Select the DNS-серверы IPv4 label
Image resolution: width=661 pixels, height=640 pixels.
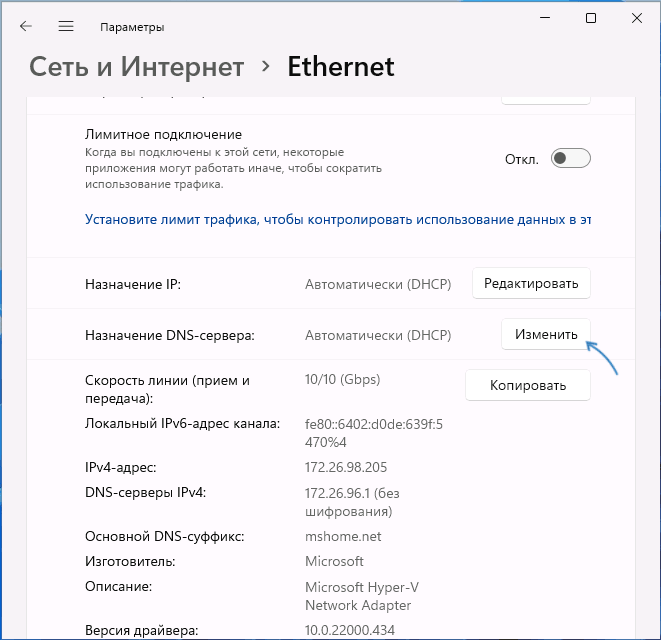coord(145,492)
